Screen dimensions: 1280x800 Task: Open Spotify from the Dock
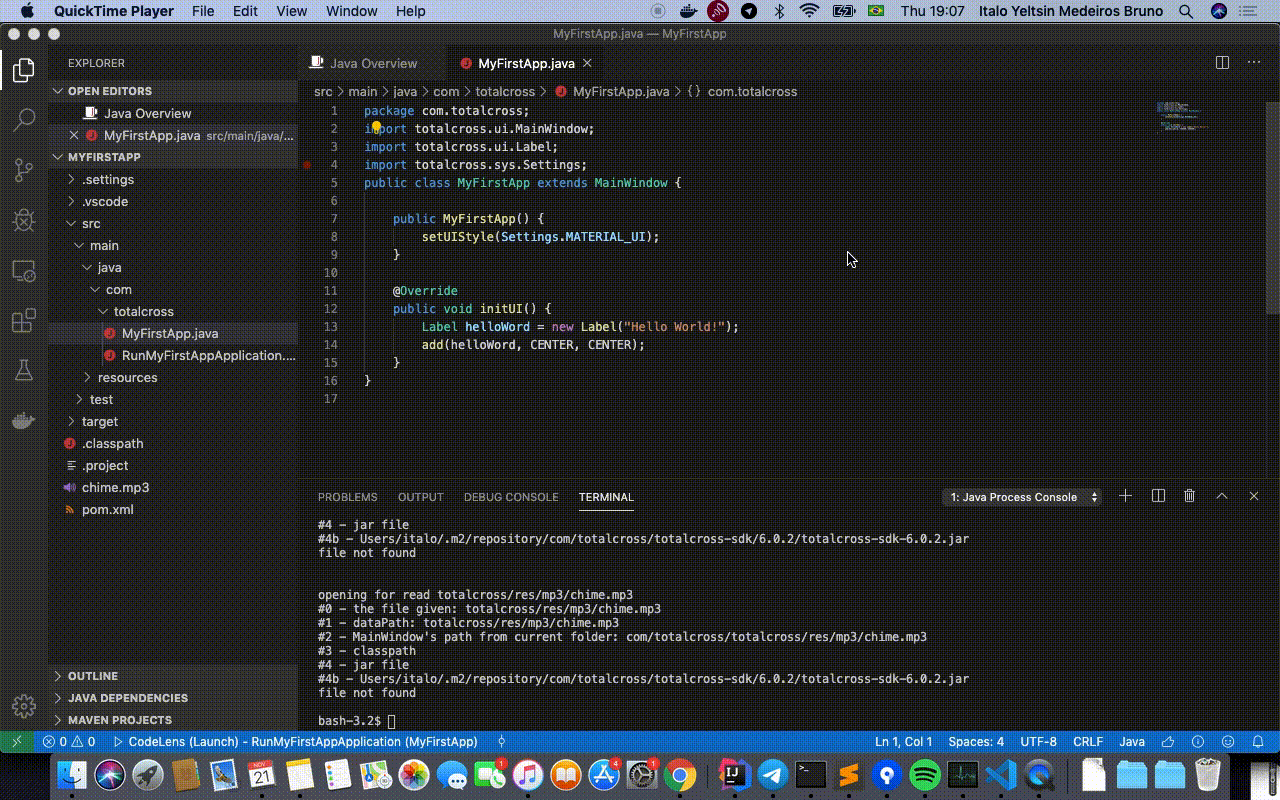click(925, 775)
